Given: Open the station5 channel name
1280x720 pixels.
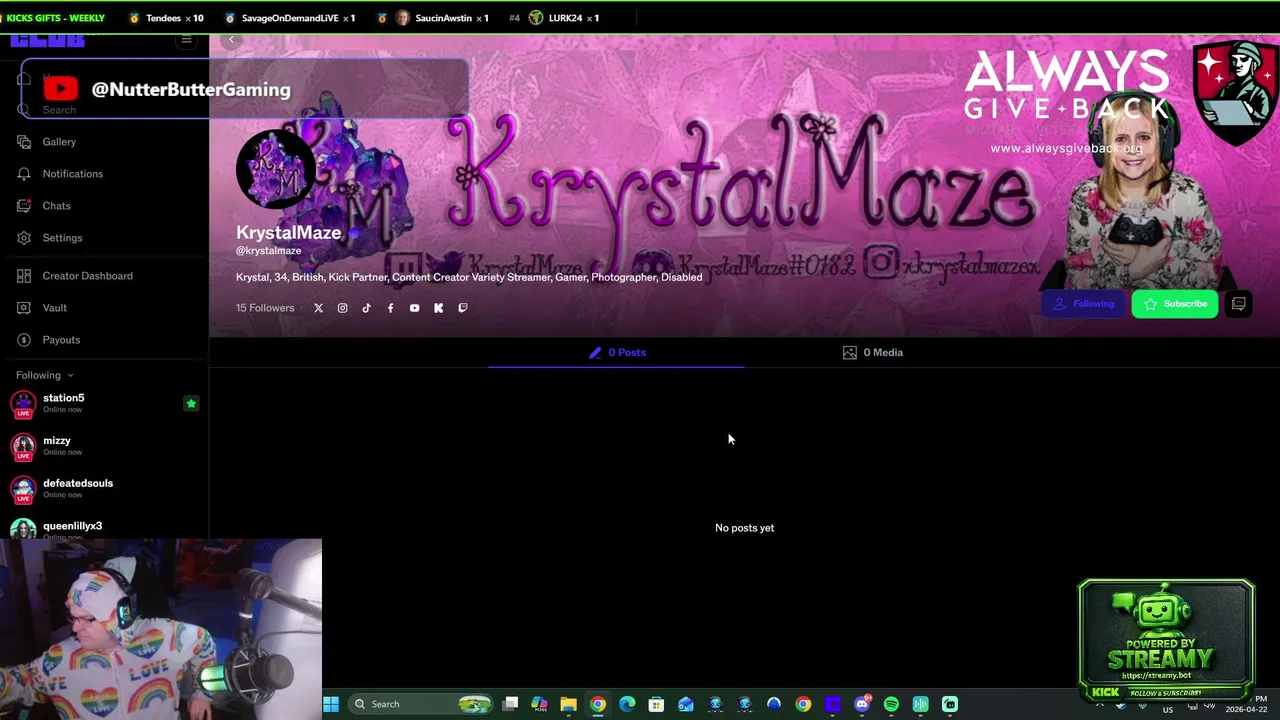Looking at the screenshot, I should pyautogui.click(x=63, y=398).
